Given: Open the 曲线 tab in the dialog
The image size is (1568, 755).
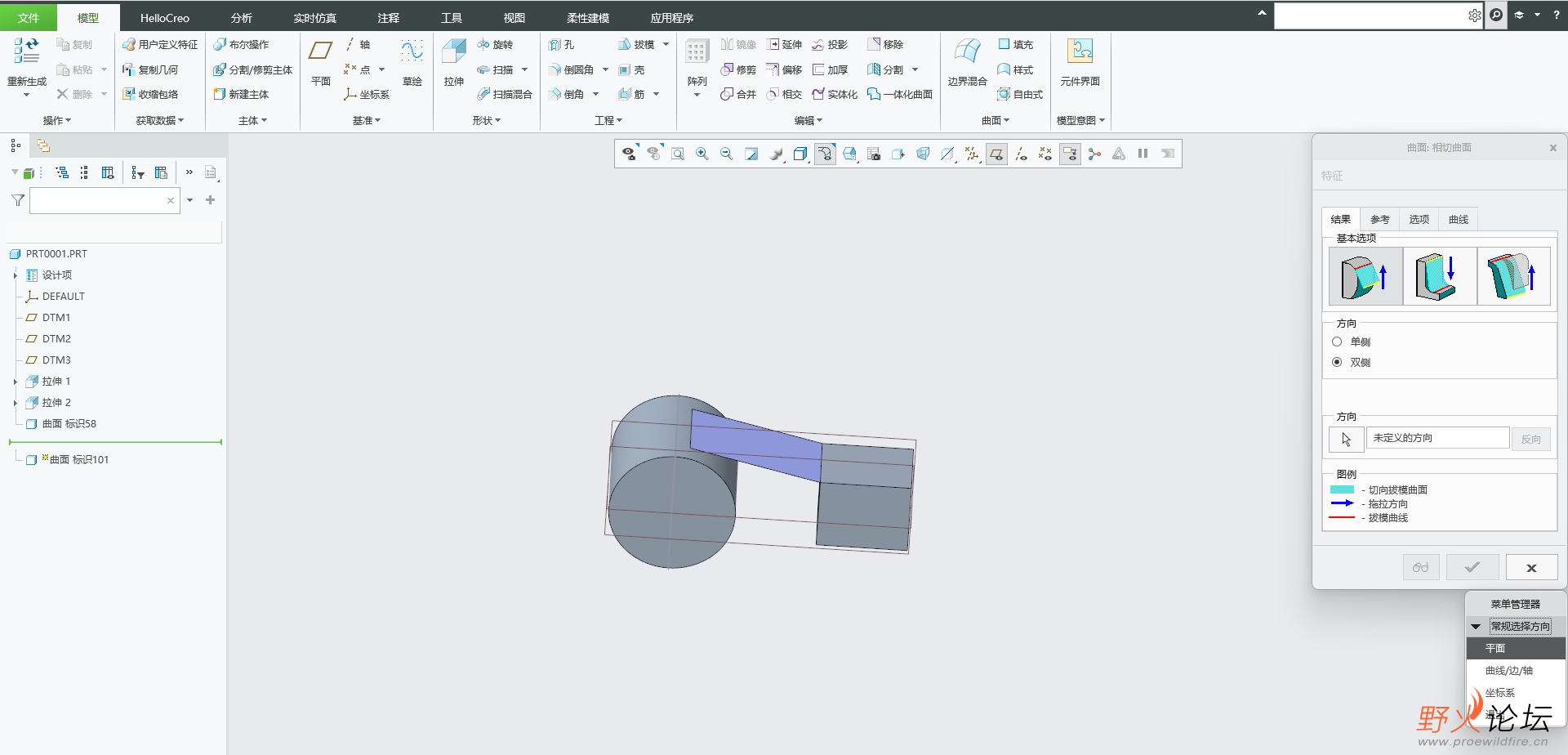Looking at the screenshot, I should pyautogui.click(x=1459, y=219).
